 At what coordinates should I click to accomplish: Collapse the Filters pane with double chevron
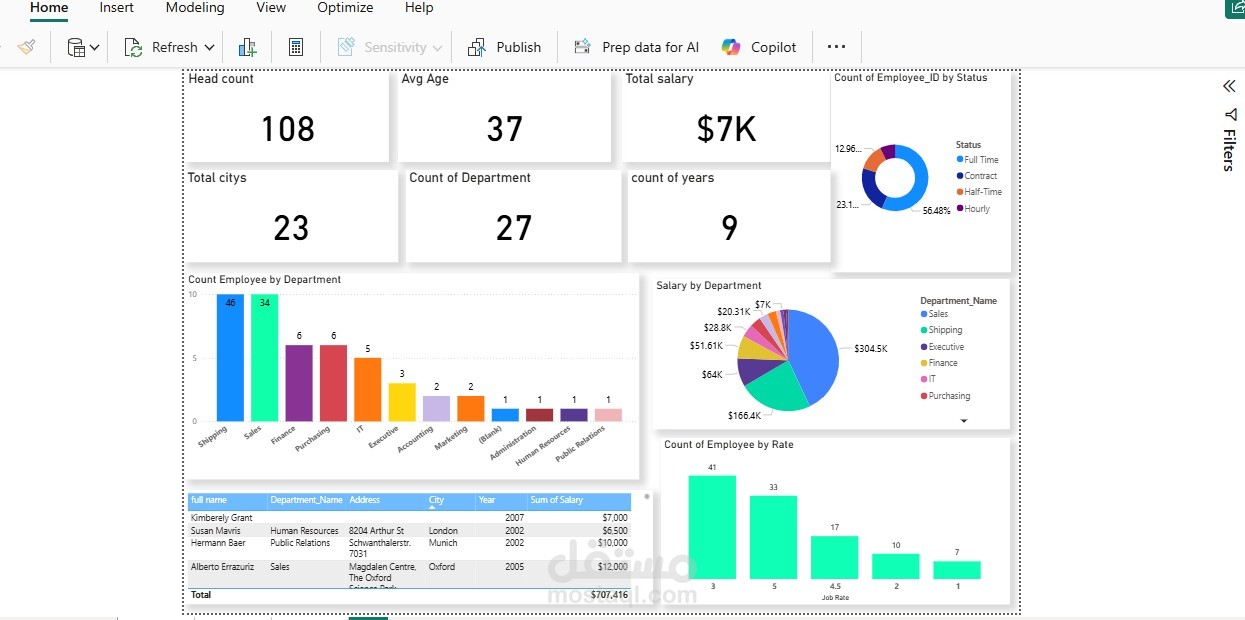[1229, 86]
